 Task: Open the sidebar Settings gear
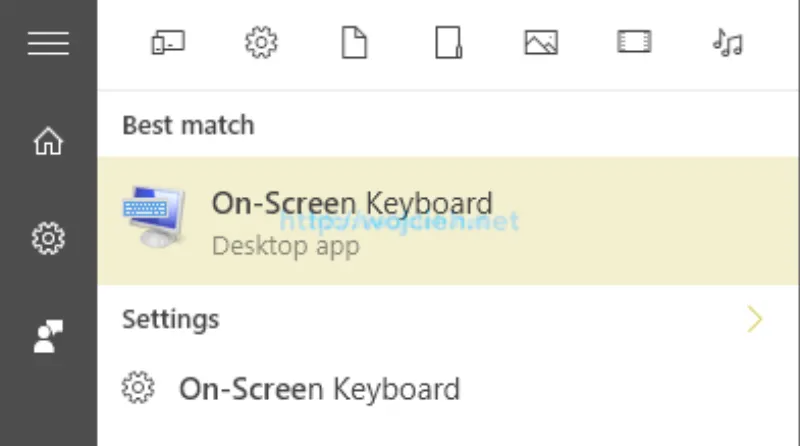[48, 239]
